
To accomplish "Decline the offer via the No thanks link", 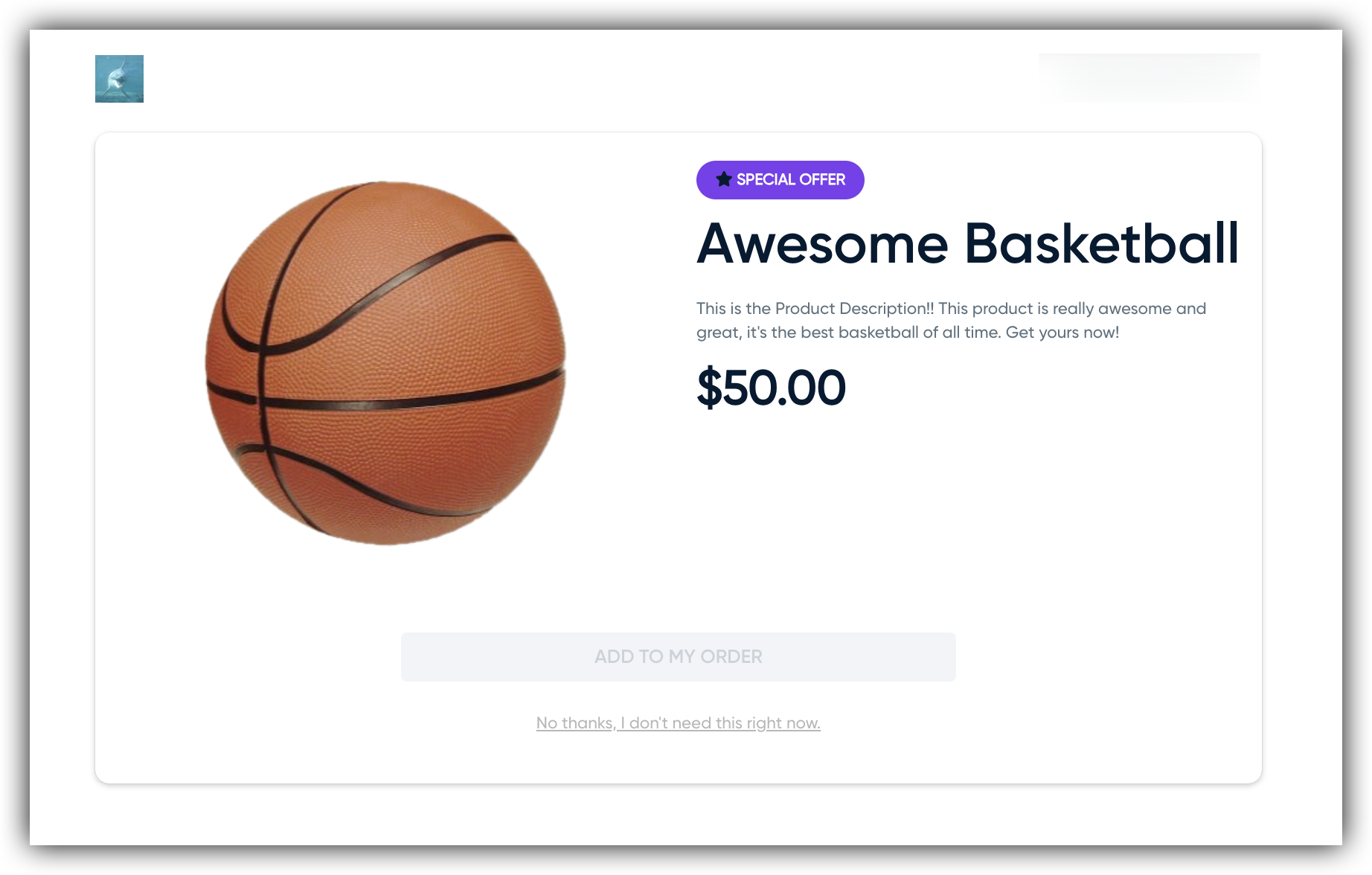I will 678,723.
